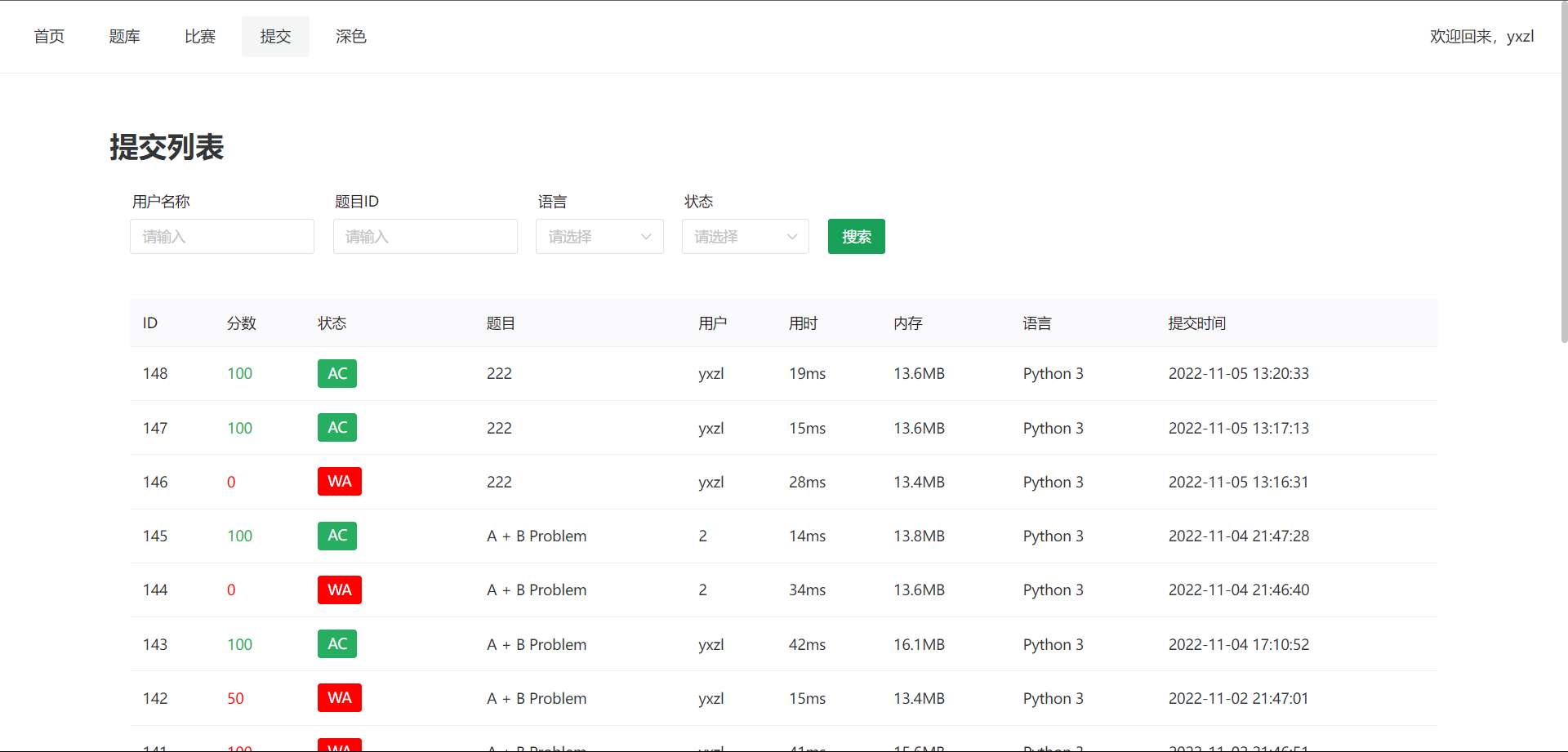Open the 状态 status filter dropdown
The image size is (1568, 752).
tap(735, 237)
